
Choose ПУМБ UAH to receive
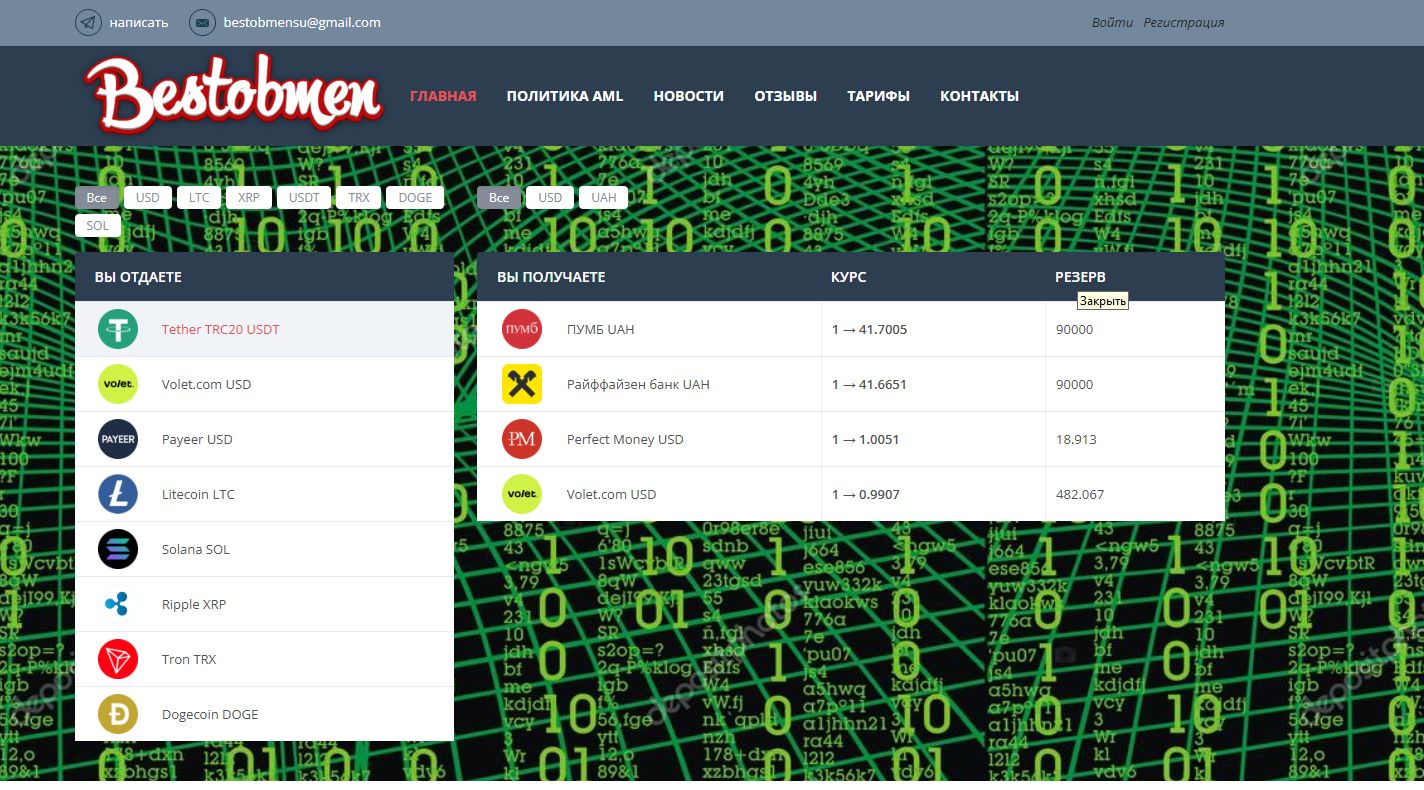[x=851, y=329]
